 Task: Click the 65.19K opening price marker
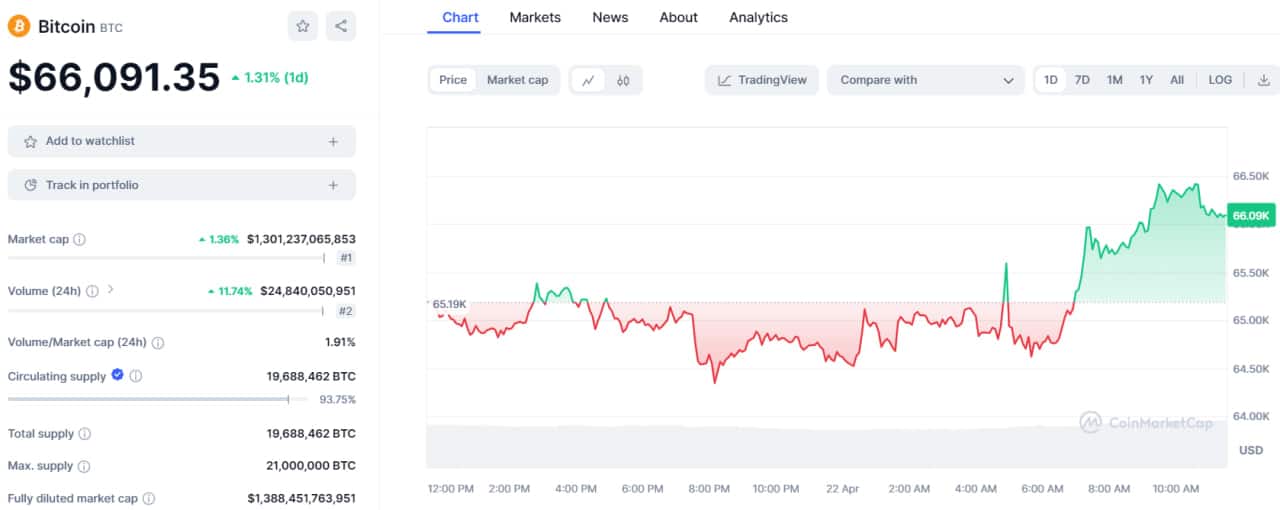[449, 303]
